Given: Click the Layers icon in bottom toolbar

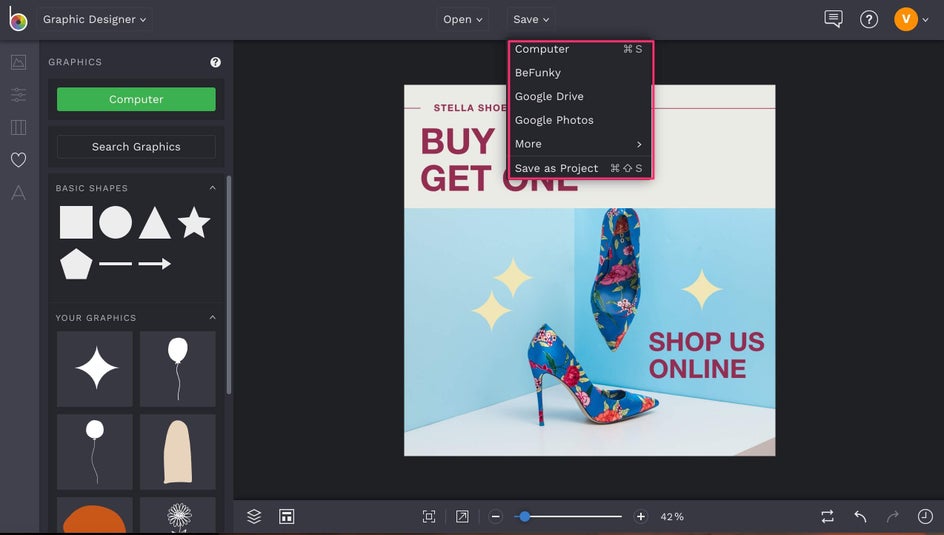Looking at the screenshot, I should pos(254,516).
